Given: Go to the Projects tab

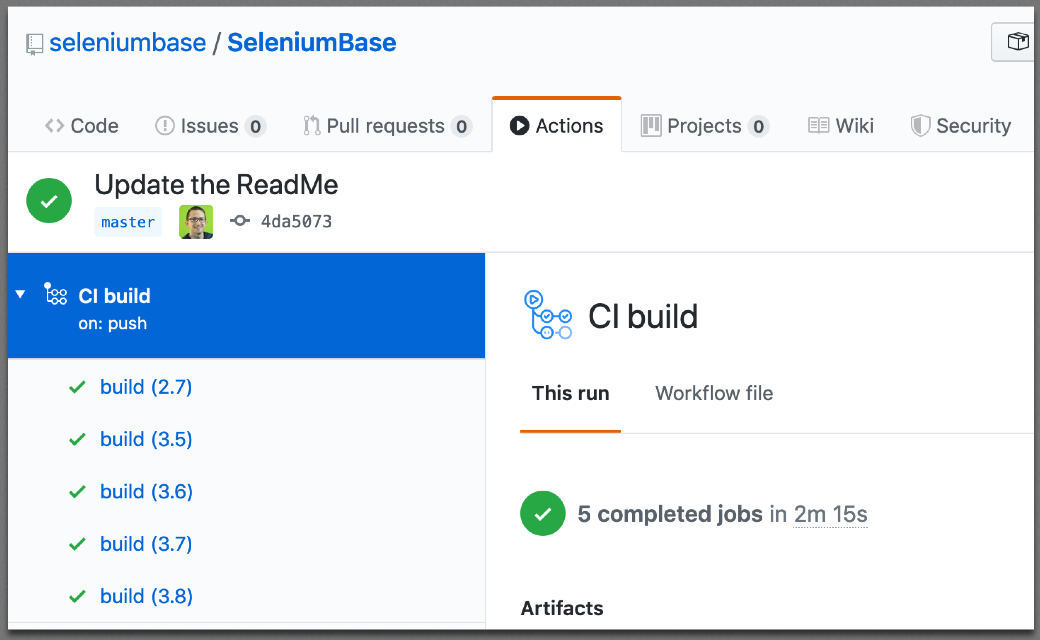Looking at the screenshot, I should click(705, 126).
